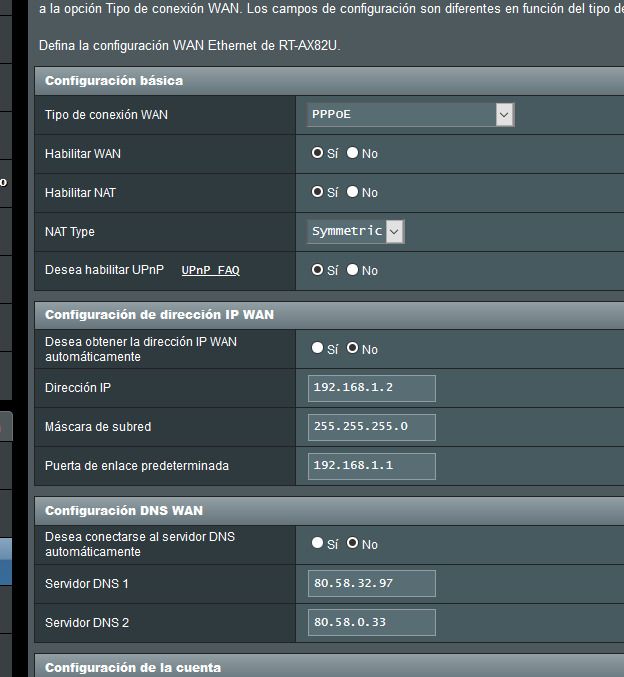Image resolution: width=624 pixels, height=677 pixels.
Task: Open the Tipo de conexión WAN dropdown
Action: 410,115
